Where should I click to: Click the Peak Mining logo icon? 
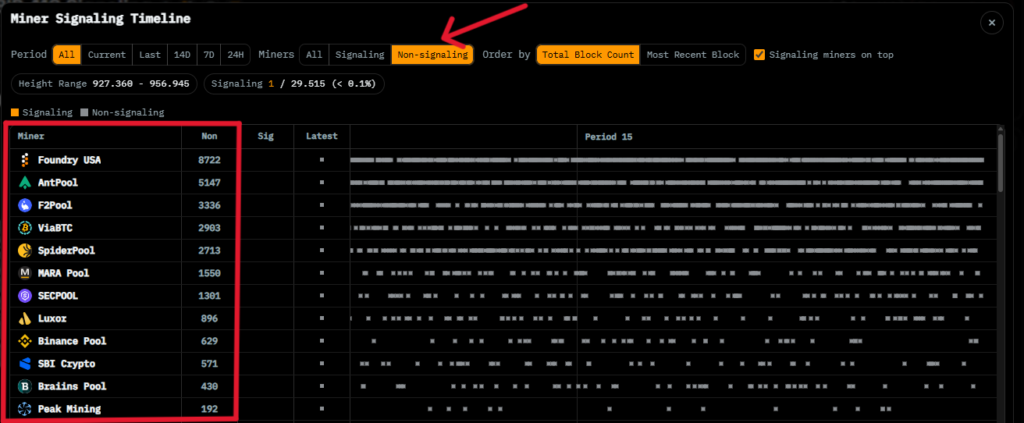(x=25, y=409)
